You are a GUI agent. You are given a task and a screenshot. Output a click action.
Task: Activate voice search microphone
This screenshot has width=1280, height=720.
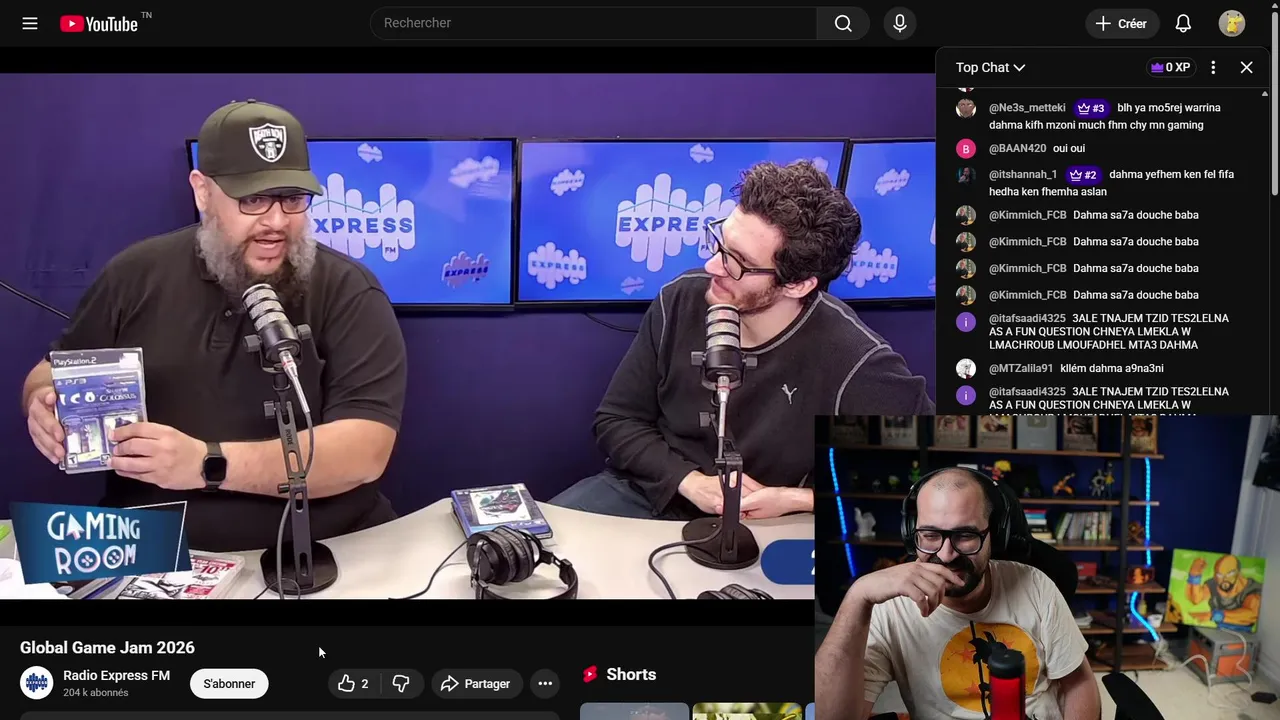(900, 23)
